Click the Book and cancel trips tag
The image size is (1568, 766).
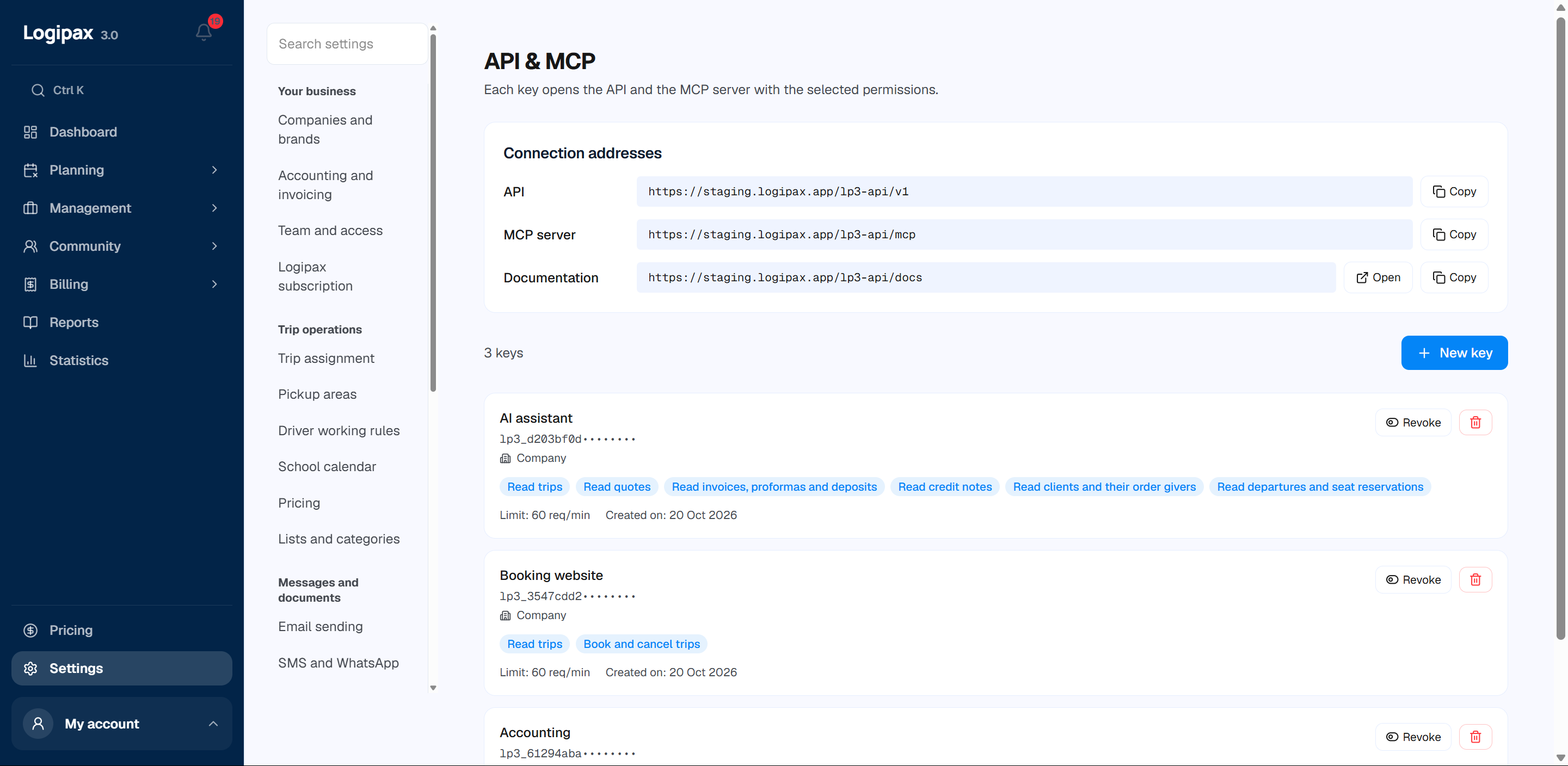point(642,644)
